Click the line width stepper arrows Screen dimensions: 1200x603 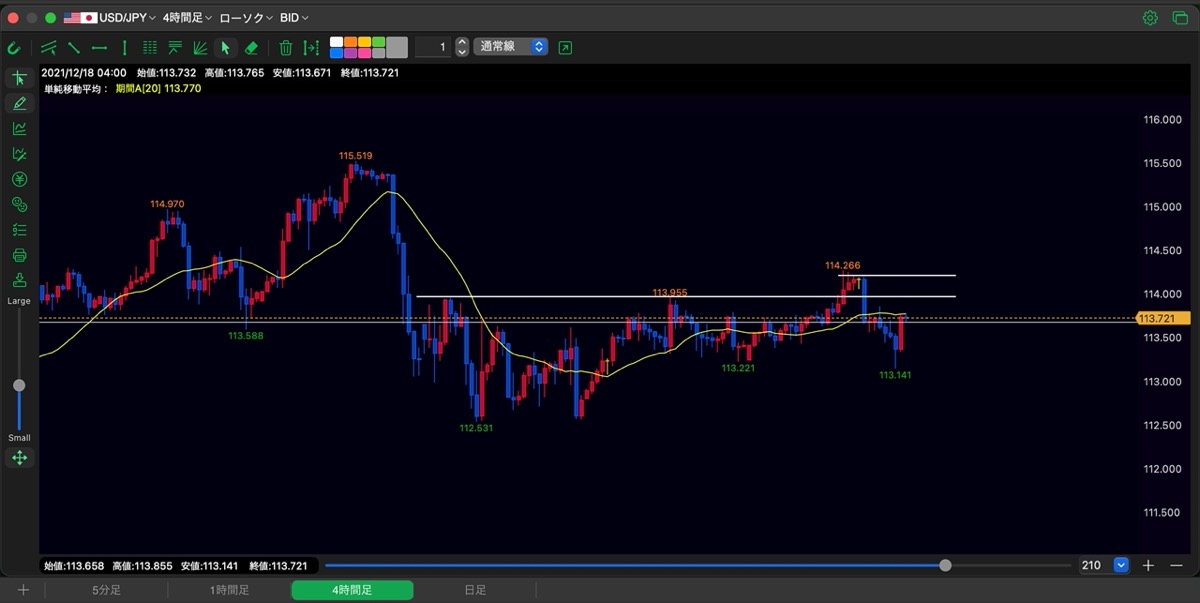pyautogui.click(x=462, y=47)
